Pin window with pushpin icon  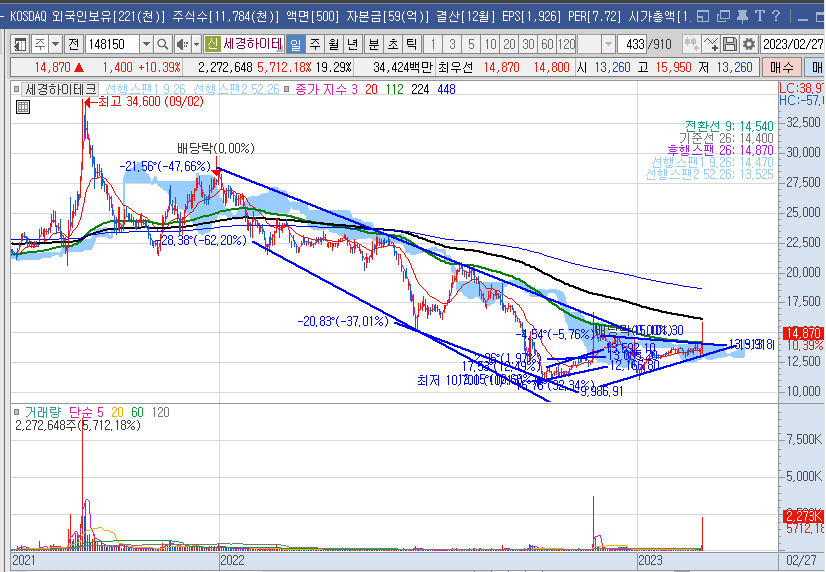[742, 16]
